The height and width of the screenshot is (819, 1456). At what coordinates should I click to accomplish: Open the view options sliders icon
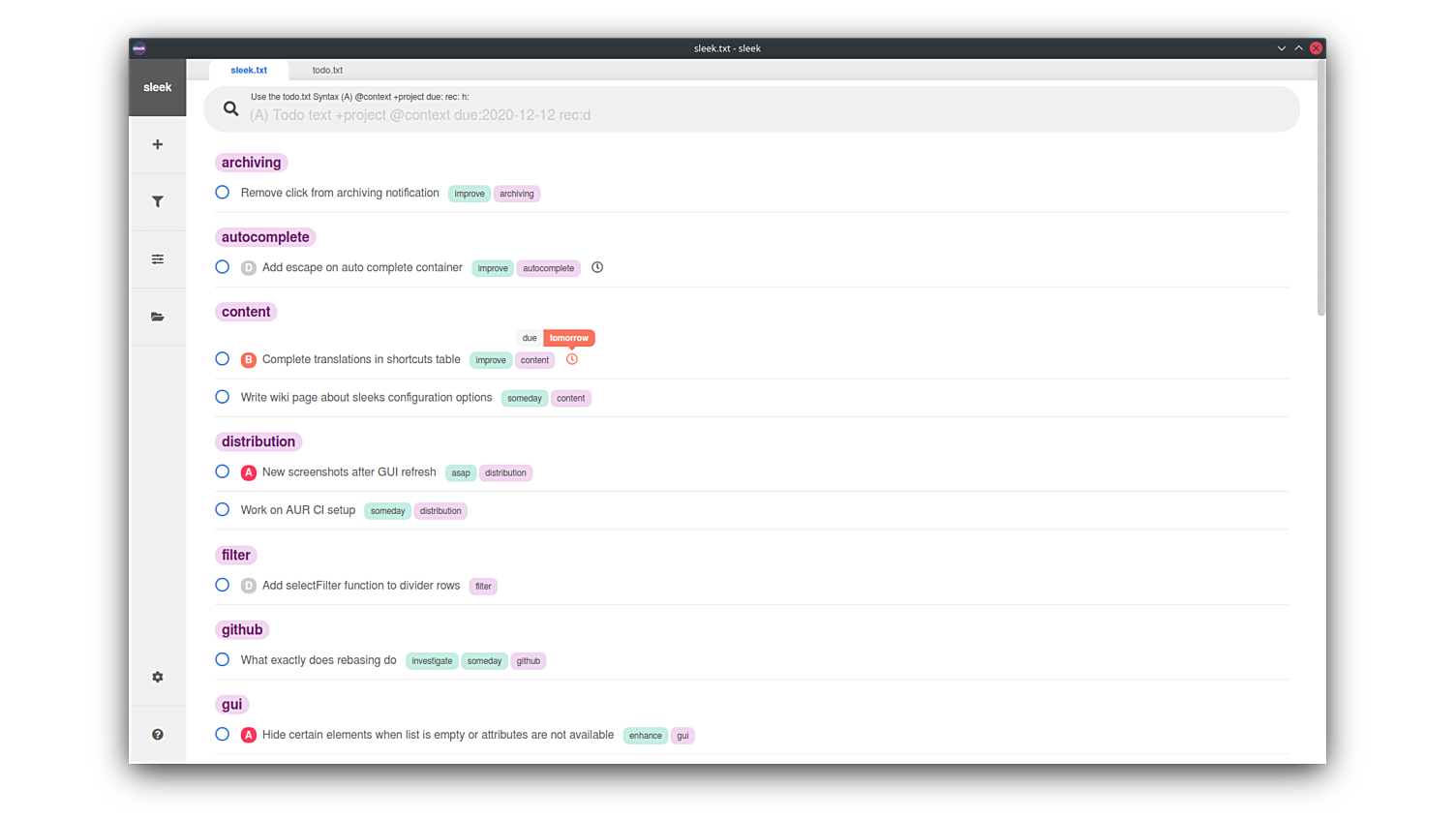point(157,259)
